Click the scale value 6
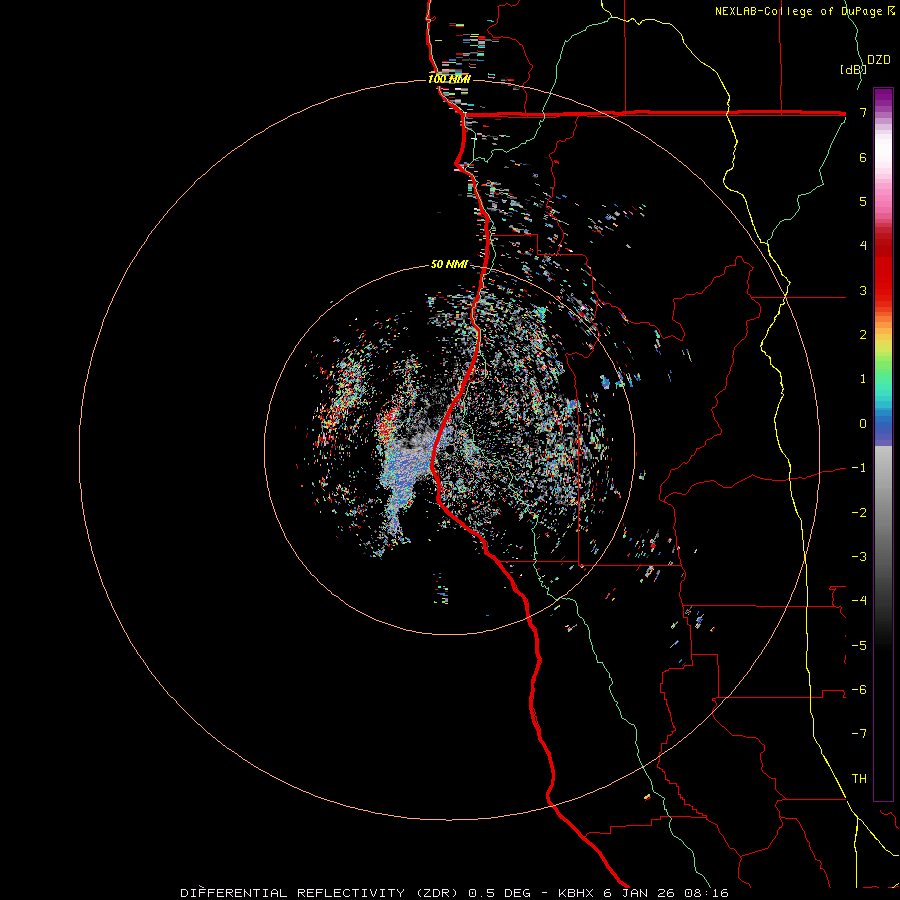The height and width of the screenshot is (900, 900). [x=863, y=157]
